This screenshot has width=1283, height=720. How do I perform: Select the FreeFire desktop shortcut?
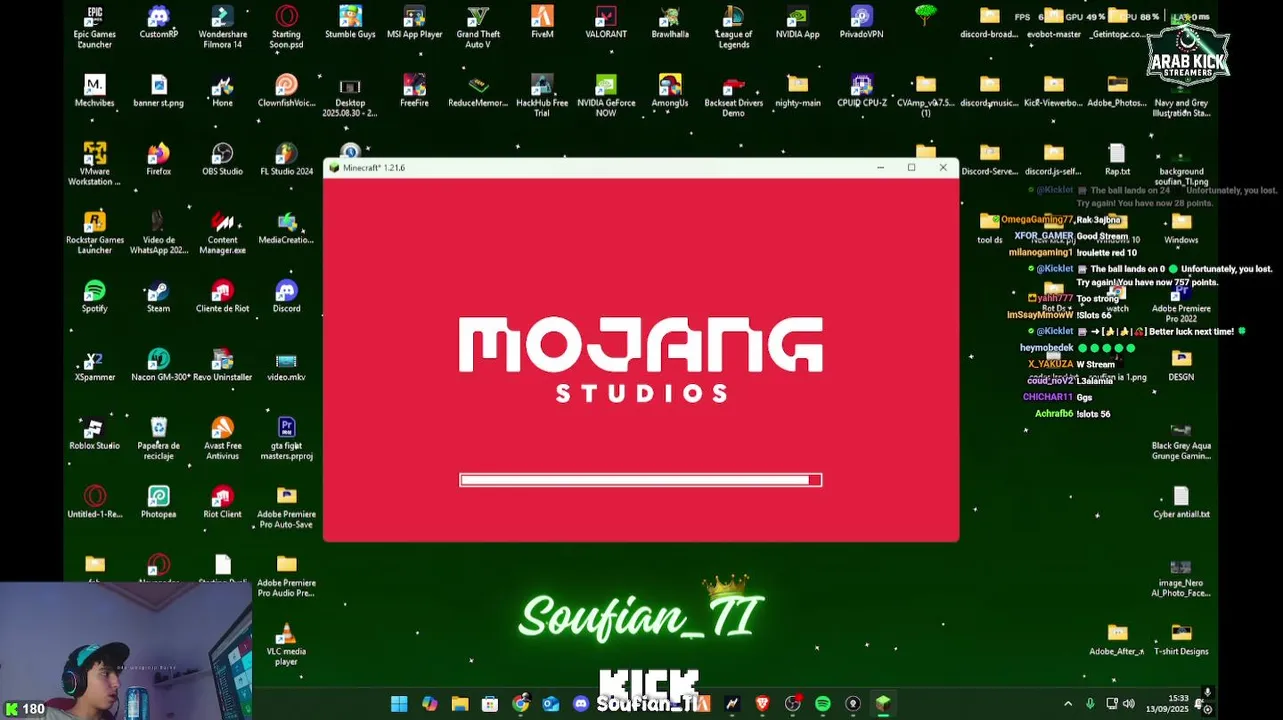point(414,92)
